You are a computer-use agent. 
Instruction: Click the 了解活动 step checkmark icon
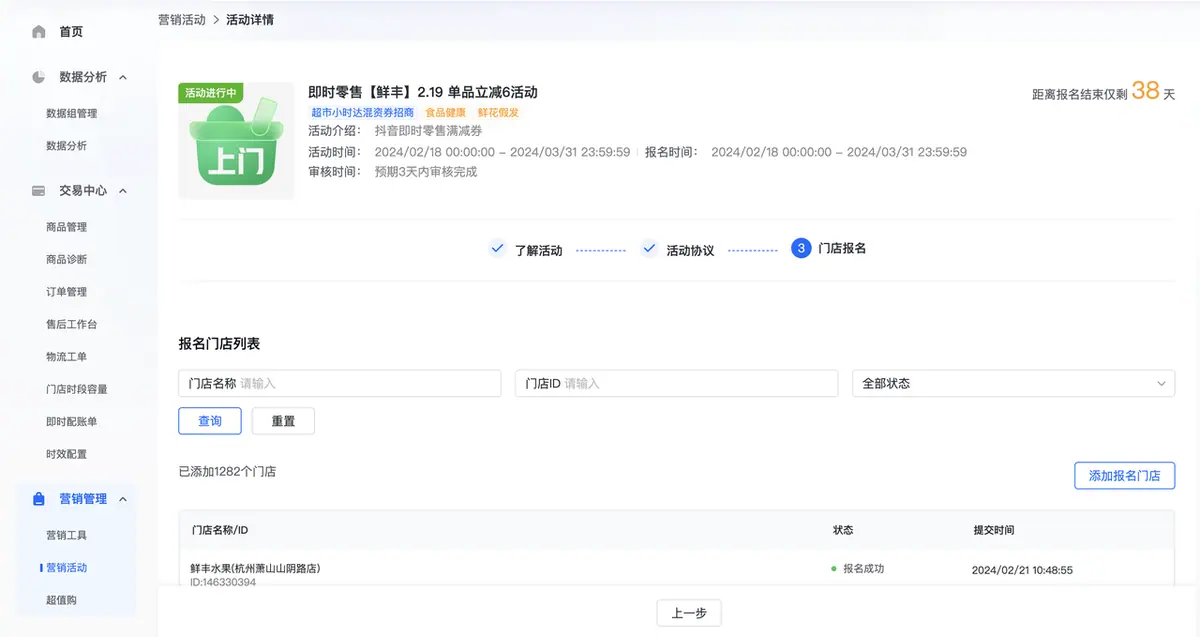coord(497,249)
